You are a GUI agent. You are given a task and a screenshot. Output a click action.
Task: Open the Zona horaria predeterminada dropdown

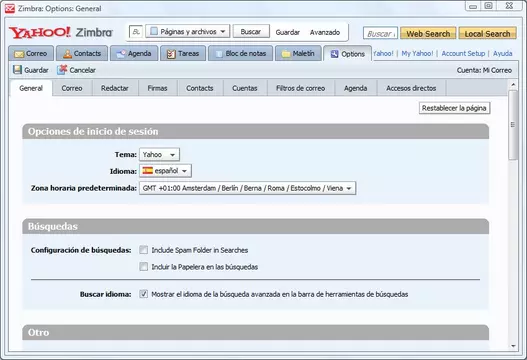pos(247,188)
